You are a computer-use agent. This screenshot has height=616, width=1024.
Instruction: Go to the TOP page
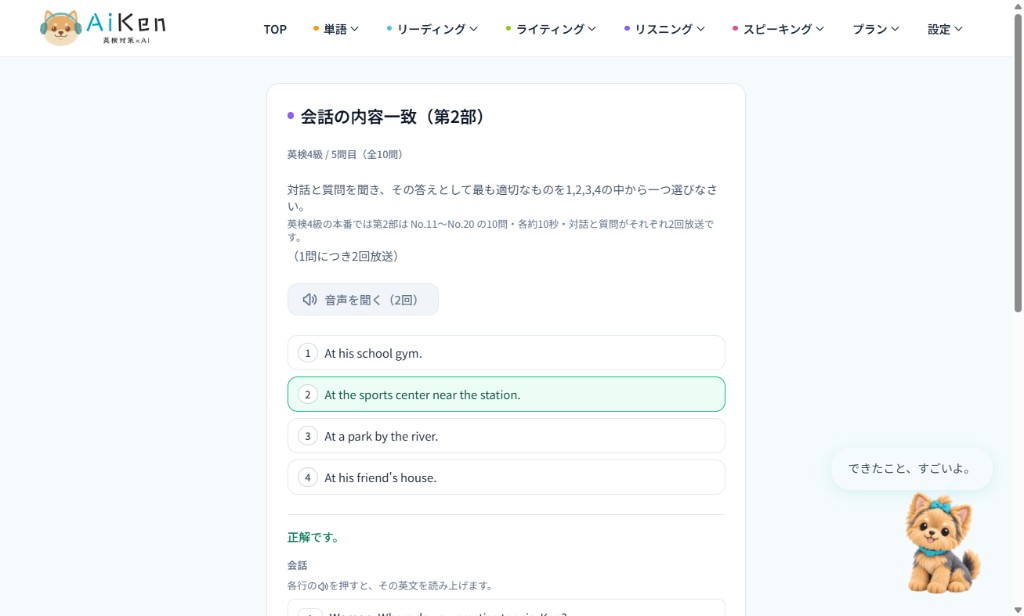tap(275, 29)
